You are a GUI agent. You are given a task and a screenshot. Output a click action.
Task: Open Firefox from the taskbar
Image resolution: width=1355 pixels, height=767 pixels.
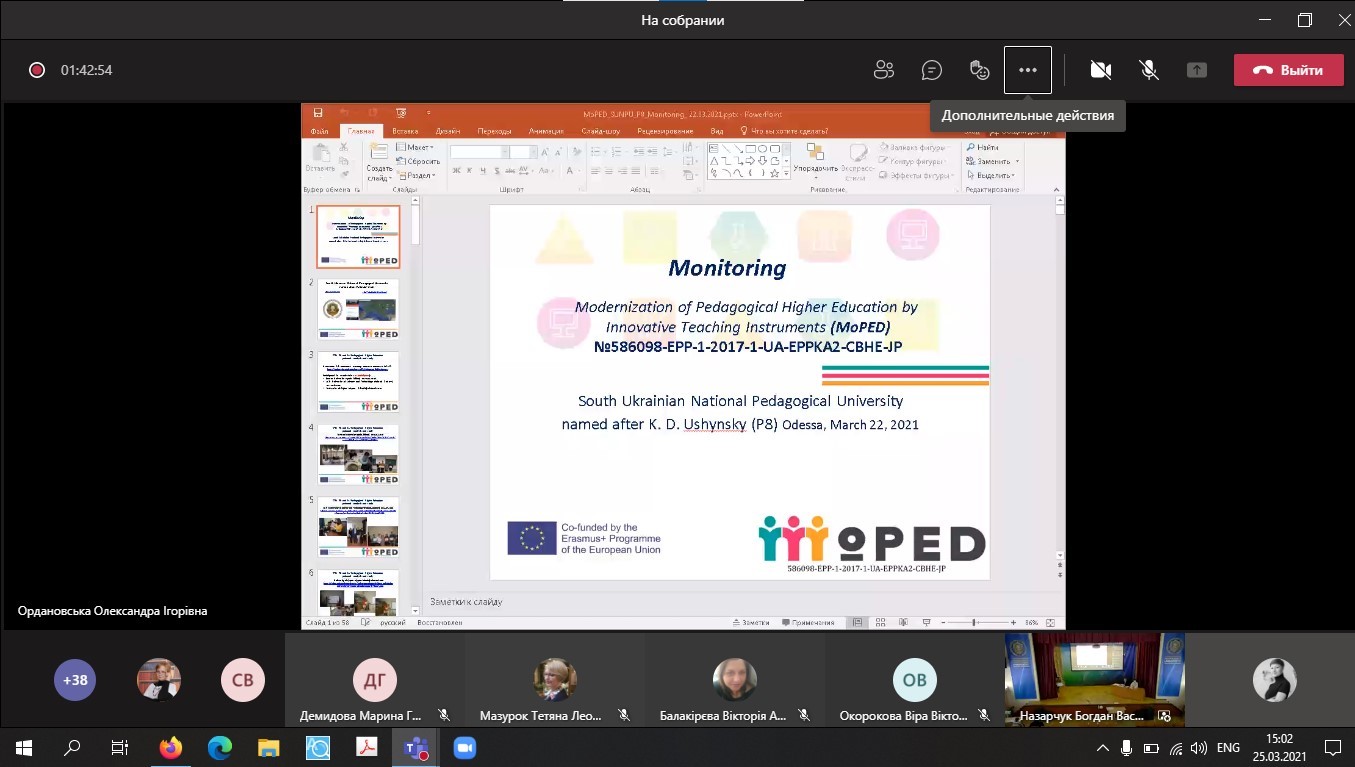171,747
